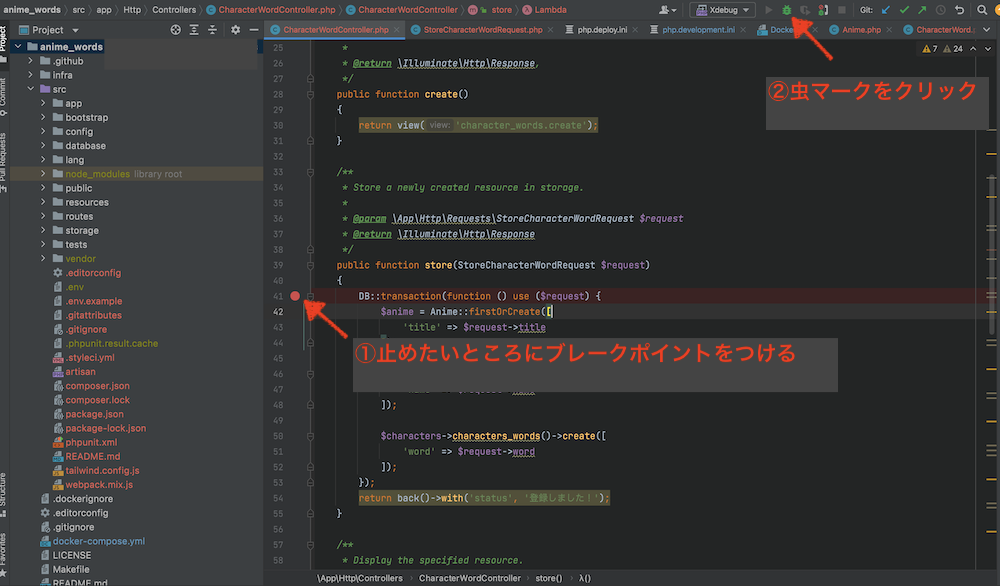The height and width of the screenshot is (586, 1000).
Task: Expand the .github folder
Action: pyautogui.click(x=30, y=61)
